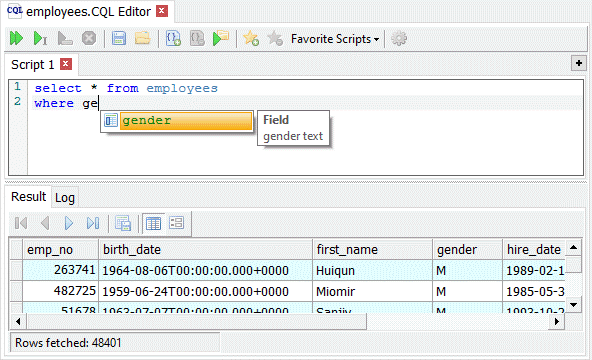Switch to the Script 1 tab
The height and width of the screenshot is (360, 592).
coord(32,65)
